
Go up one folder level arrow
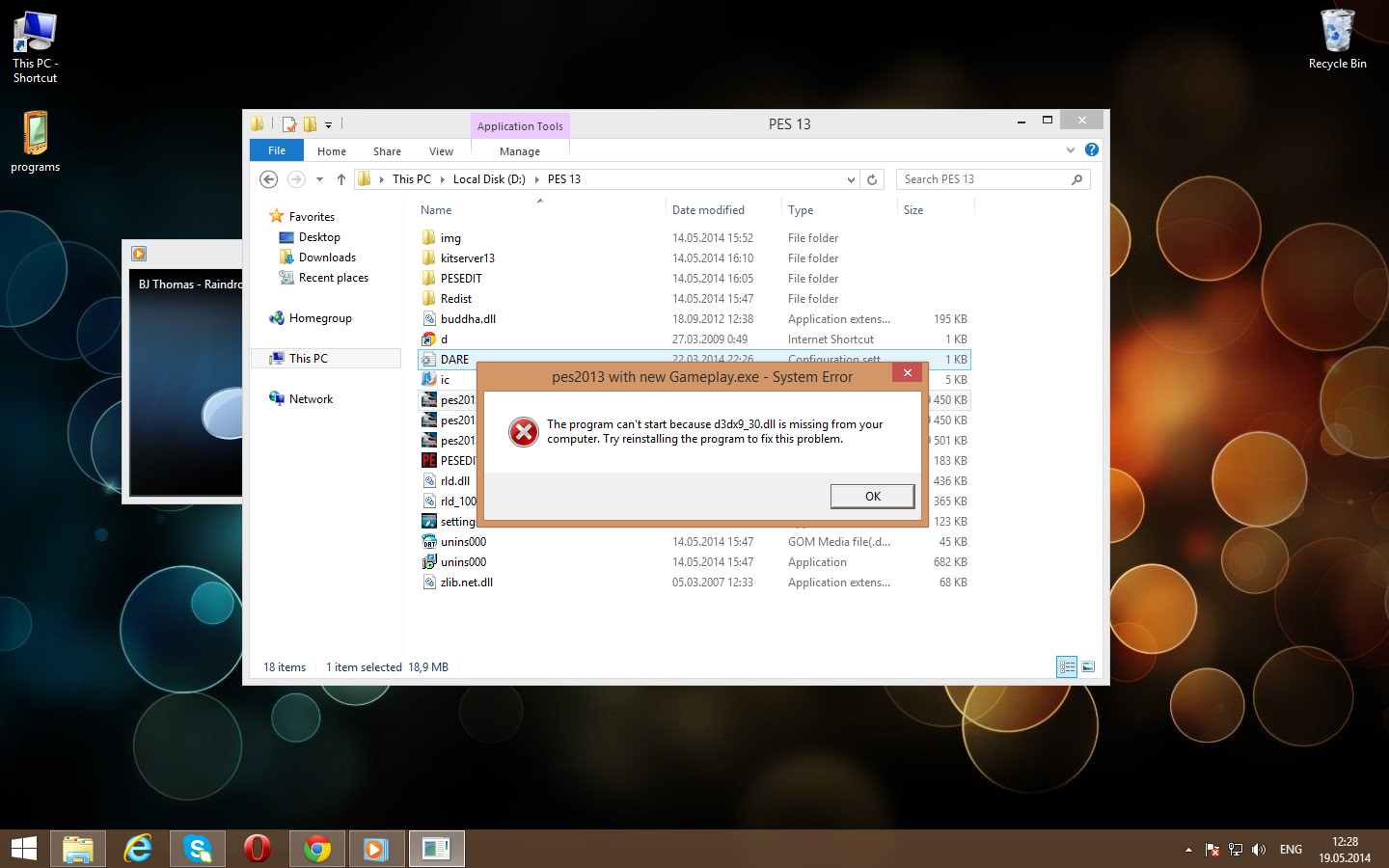[x=340, y=179]
